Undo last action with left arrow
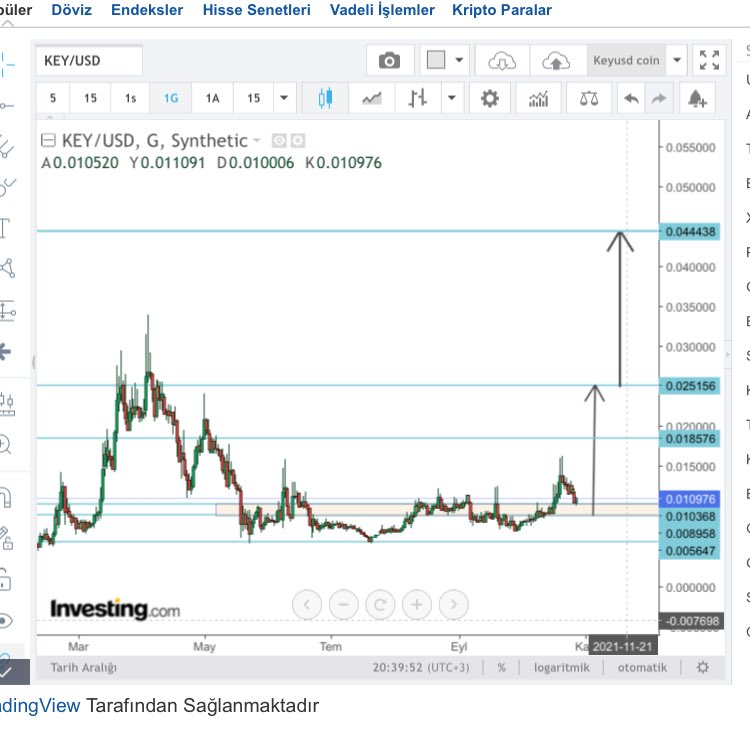750x741 pixels. [631, 99]
